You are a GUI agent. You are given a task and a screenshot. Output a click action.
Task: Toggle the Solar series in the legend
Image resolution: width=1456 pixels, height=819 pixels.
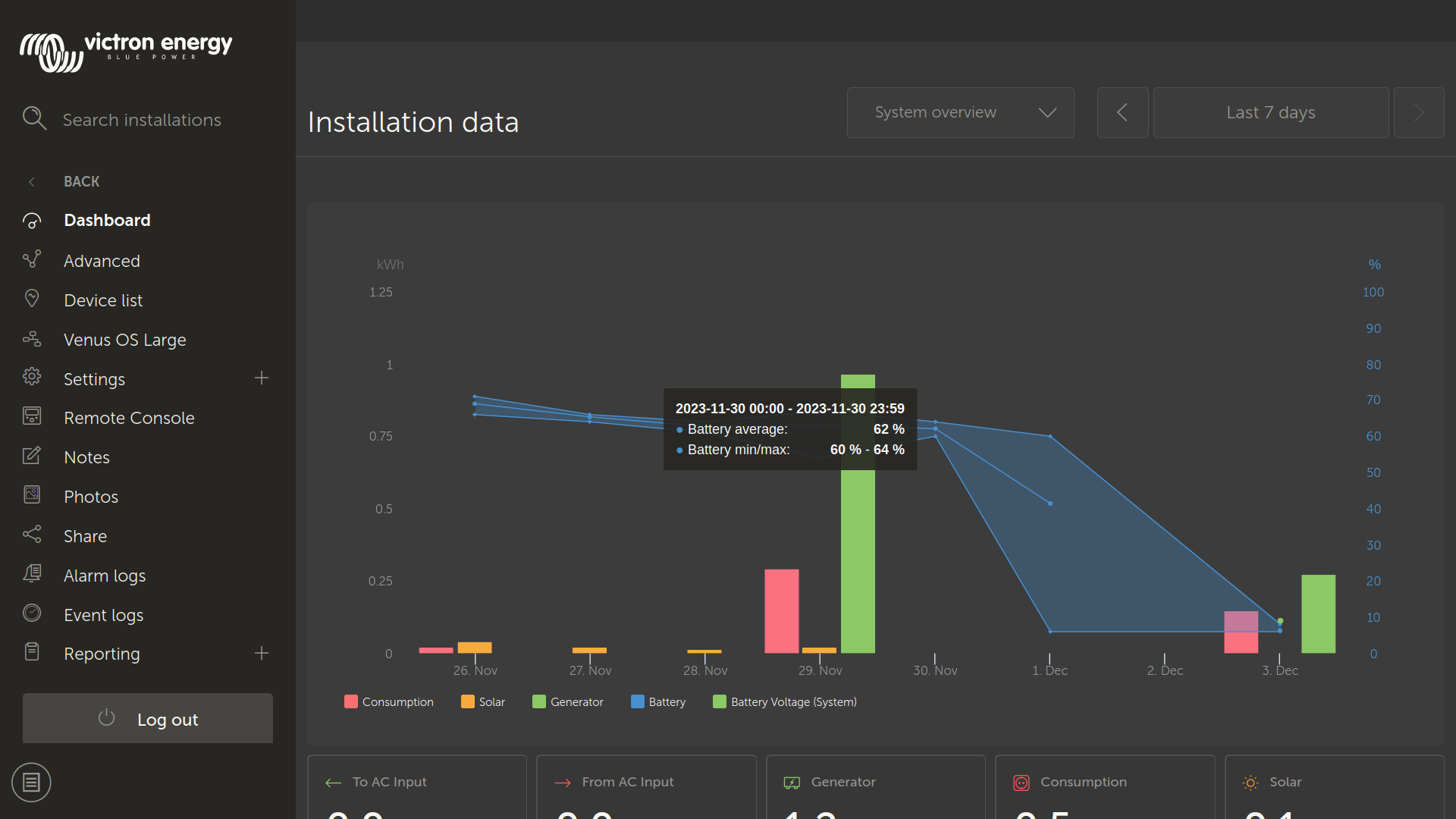[483, 702]
